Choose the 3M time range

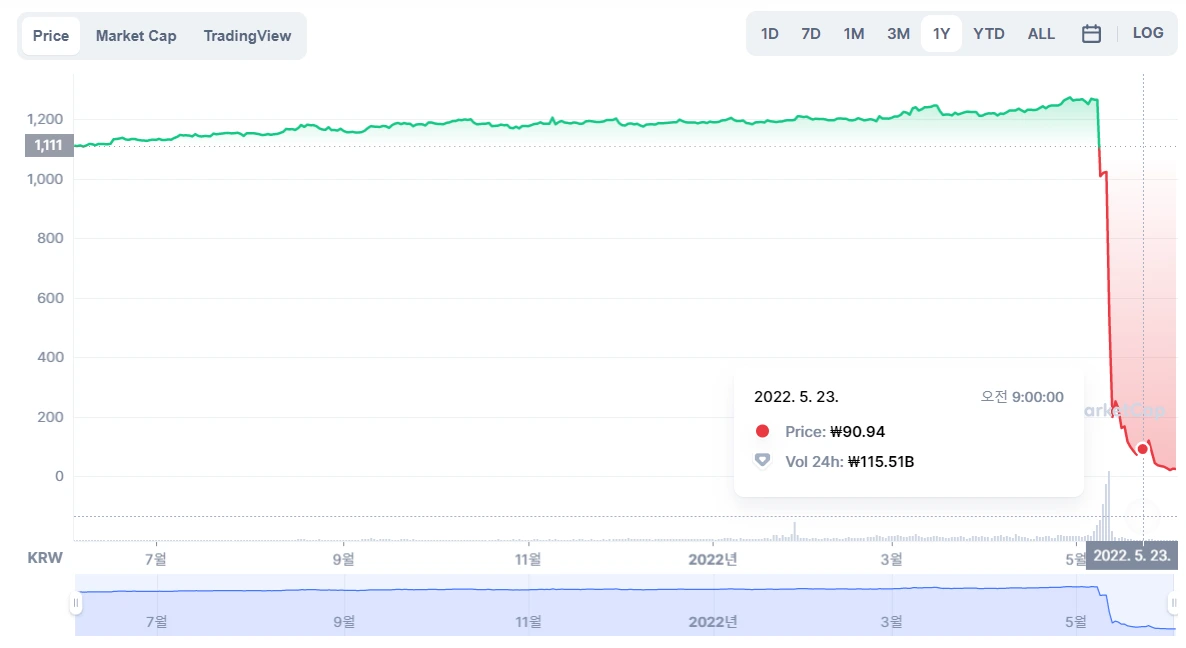(899, 34)
